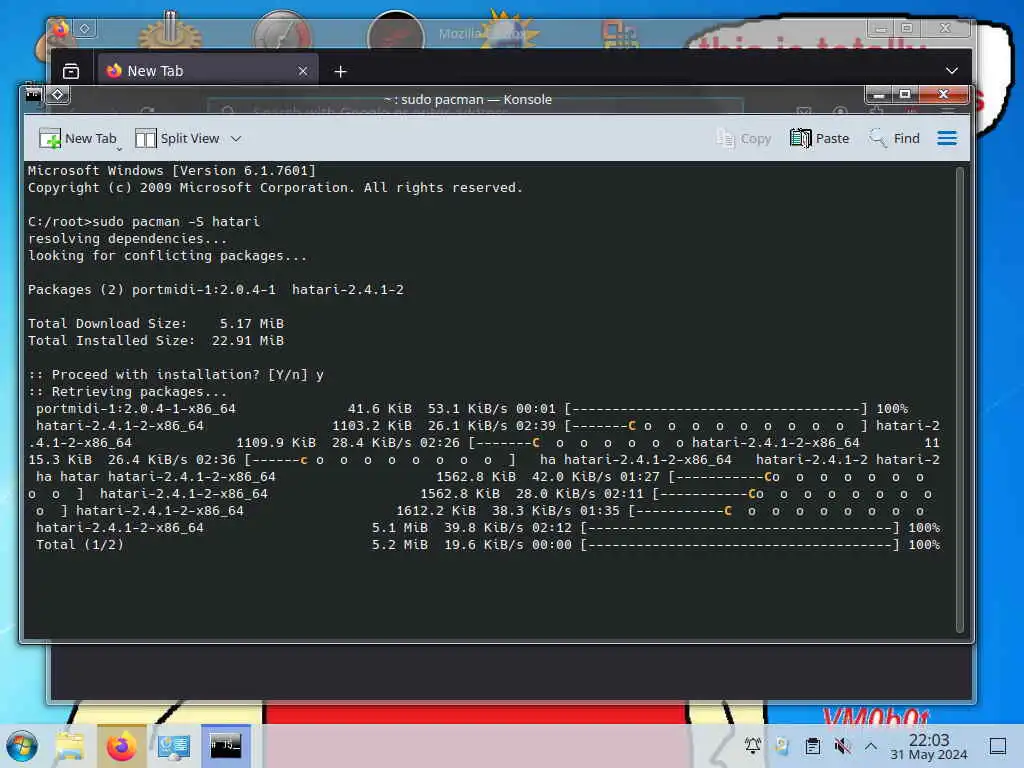Switch to Firefox in the taskbar
This screenshot has width=1024, height=768.
121,746
